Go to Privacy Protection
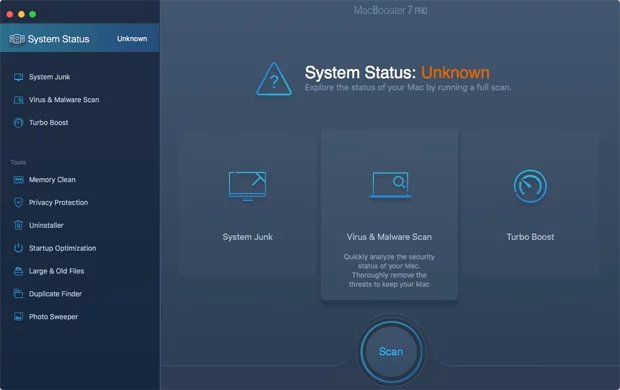620x390 pixels. [59, 203]
